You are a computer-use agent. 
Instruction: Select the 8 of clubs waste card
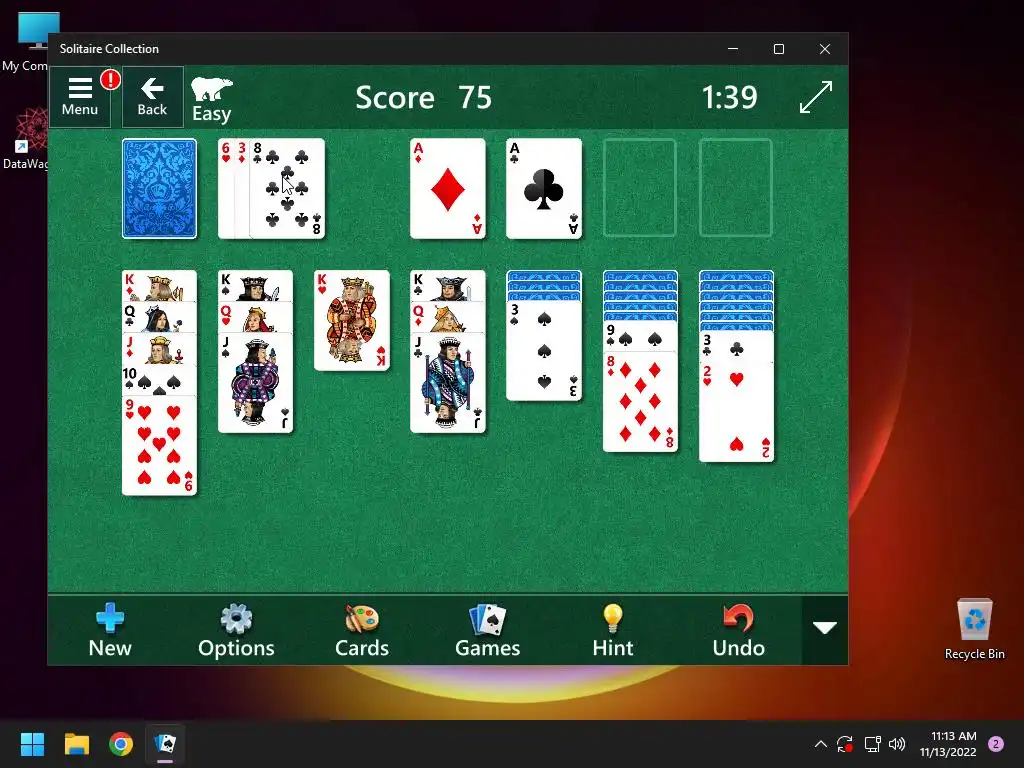(x=287, y=188)
